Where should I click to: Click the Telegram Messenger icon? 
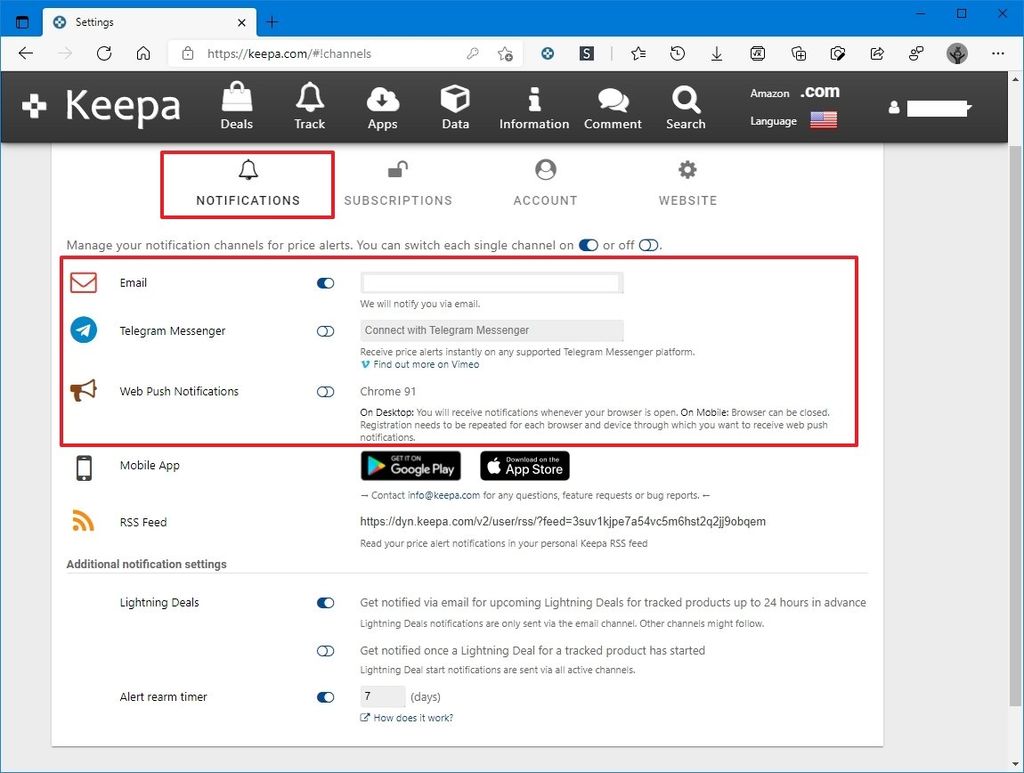83,330
